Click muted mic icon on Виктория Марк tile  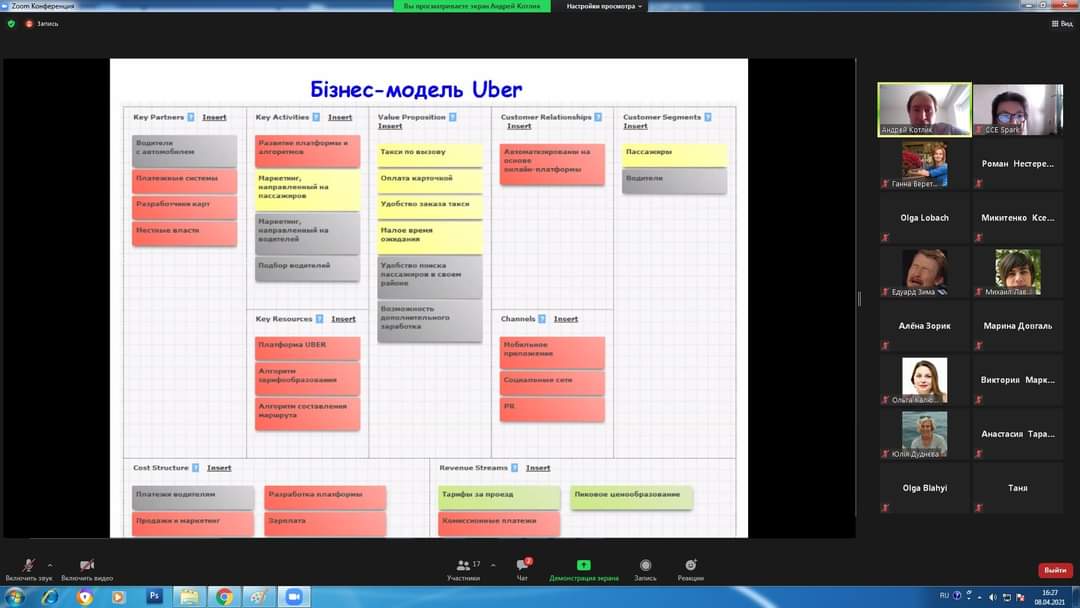click(979, 399)
